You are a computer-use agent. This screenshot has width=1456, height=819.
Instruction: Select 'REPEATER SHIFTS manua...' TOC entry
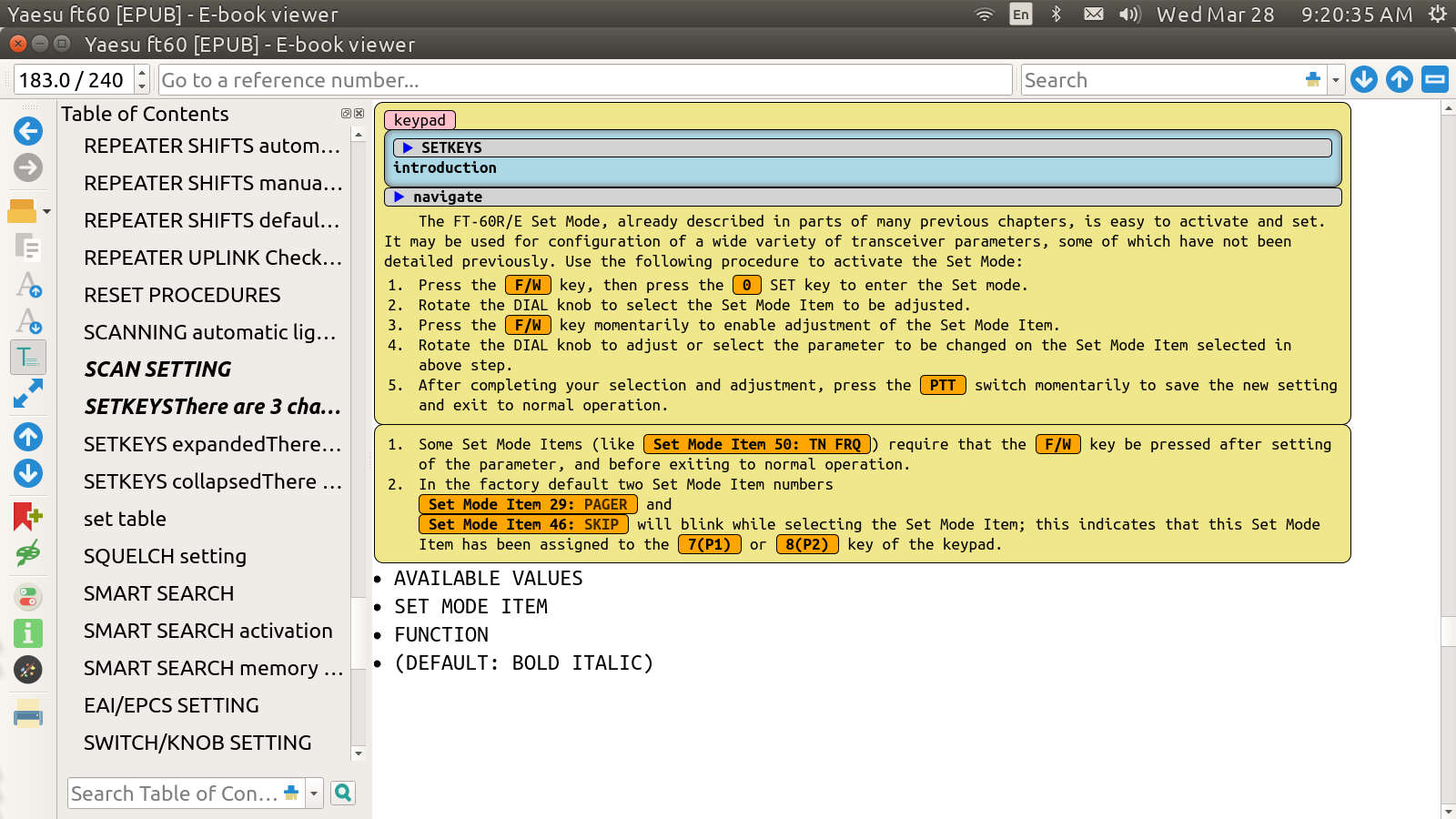(x=213, y=183)
